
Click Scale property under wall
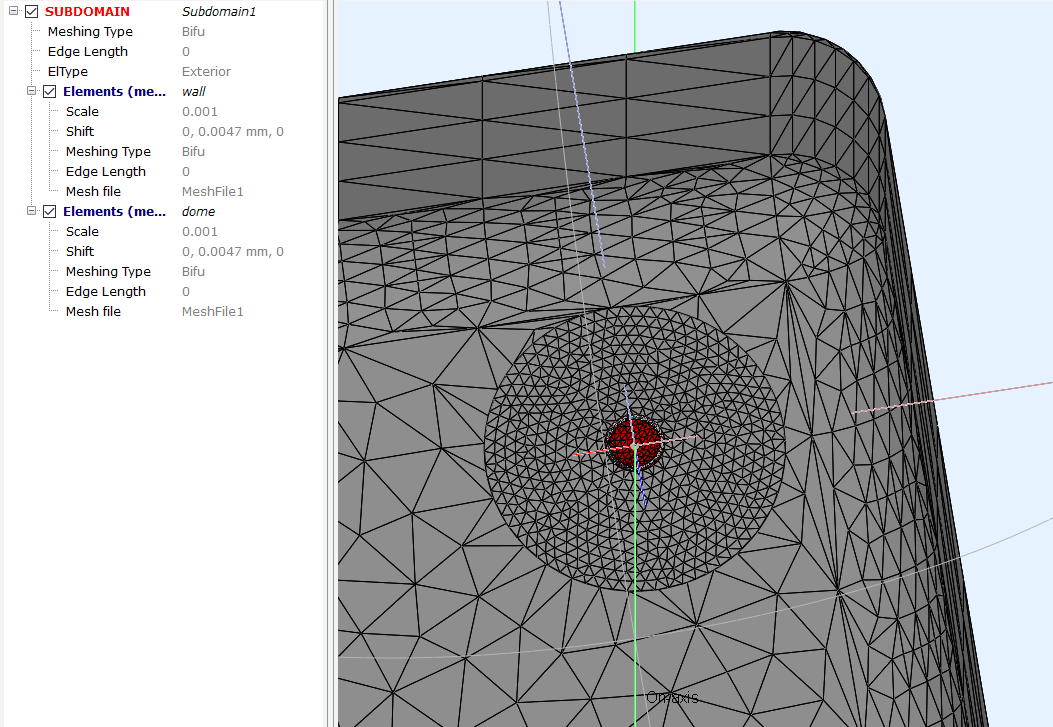click(x=82, y=111)
